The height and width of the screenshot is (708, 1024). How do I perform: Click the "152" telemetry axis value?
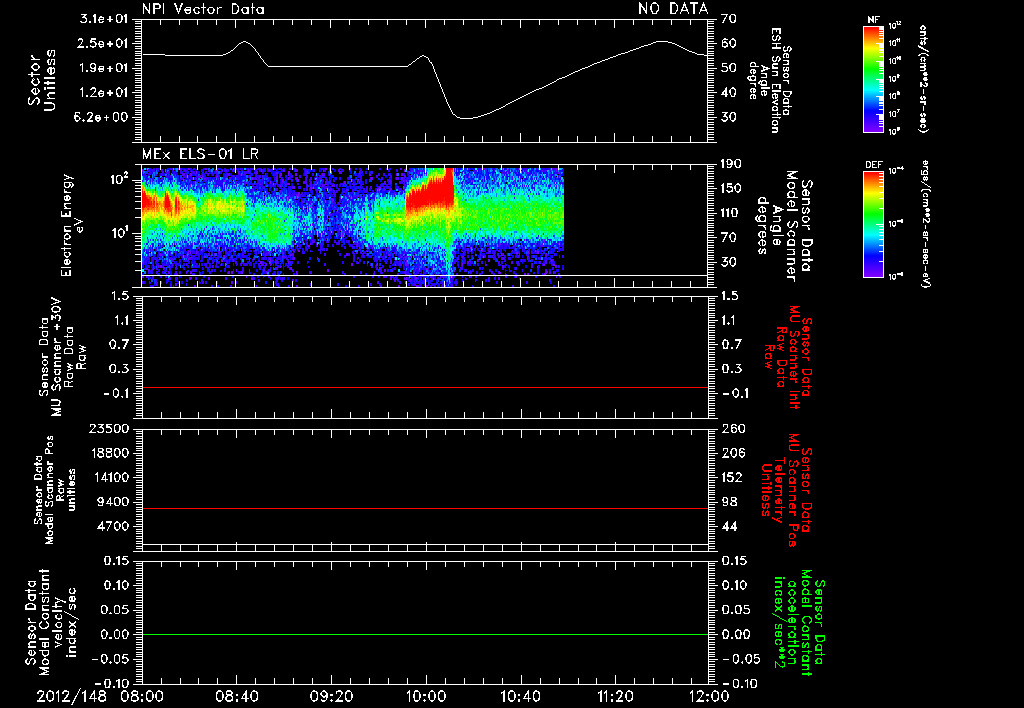[x=733, y=477]
